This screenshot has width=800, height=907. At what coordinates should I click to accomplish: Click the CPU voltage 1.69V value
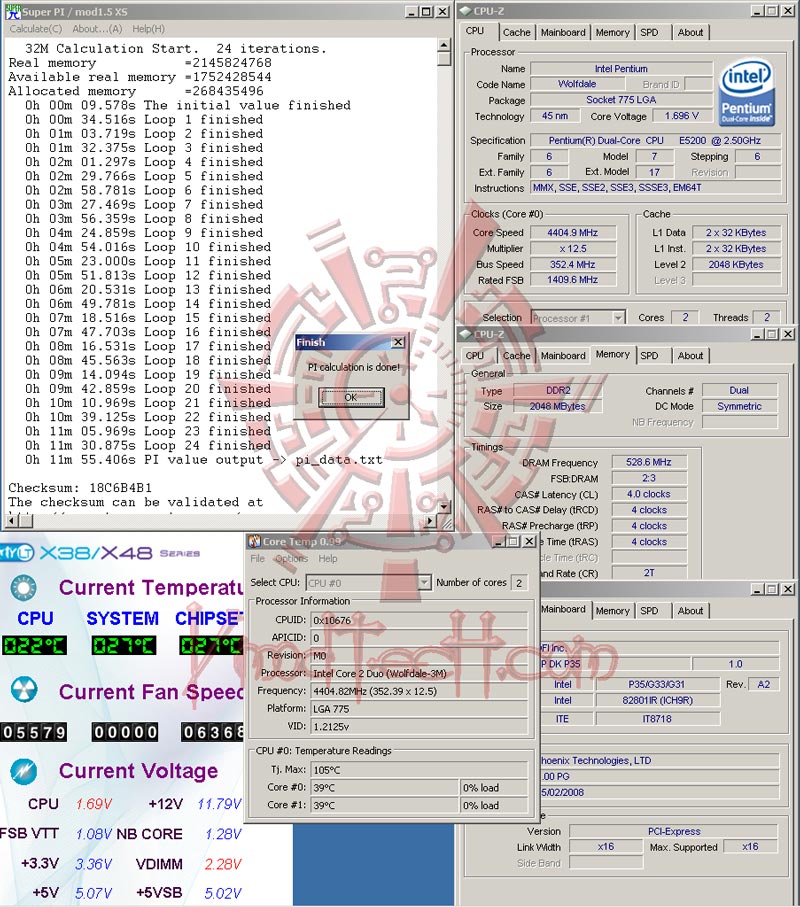point(94,804)
